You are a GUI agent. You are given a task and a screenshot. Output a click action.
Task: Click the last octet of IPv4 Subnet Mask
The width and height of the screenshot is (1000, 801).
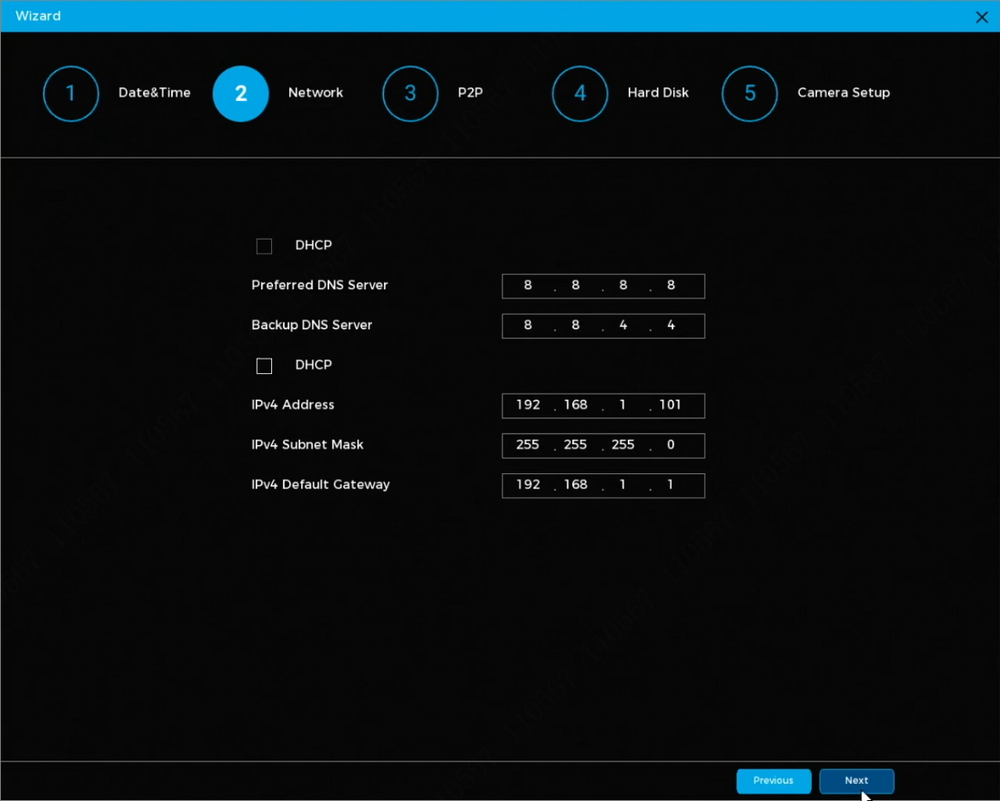(670, 445)
